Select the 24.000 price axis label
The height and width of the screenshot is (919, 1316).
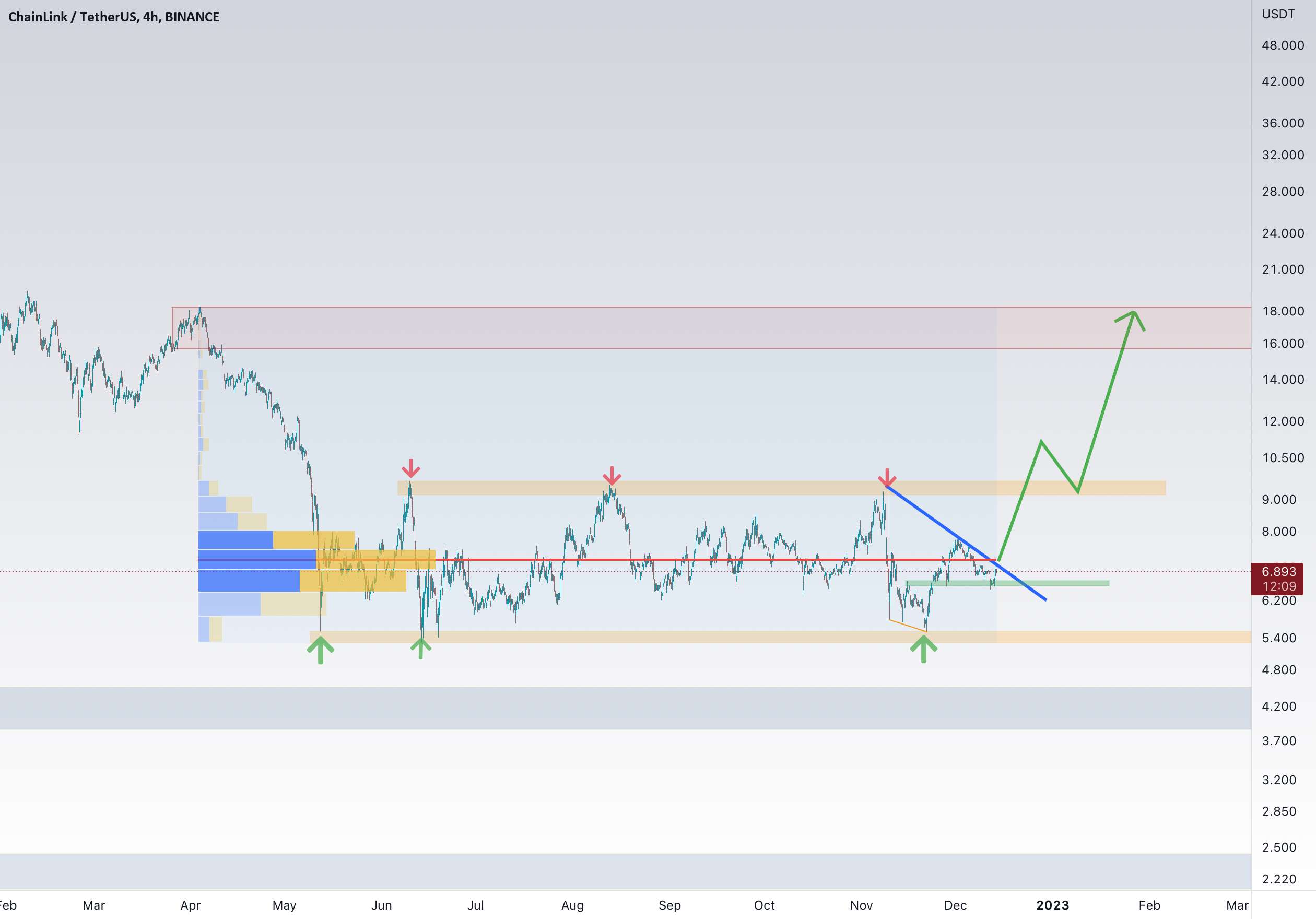(x=1282, y=233)
